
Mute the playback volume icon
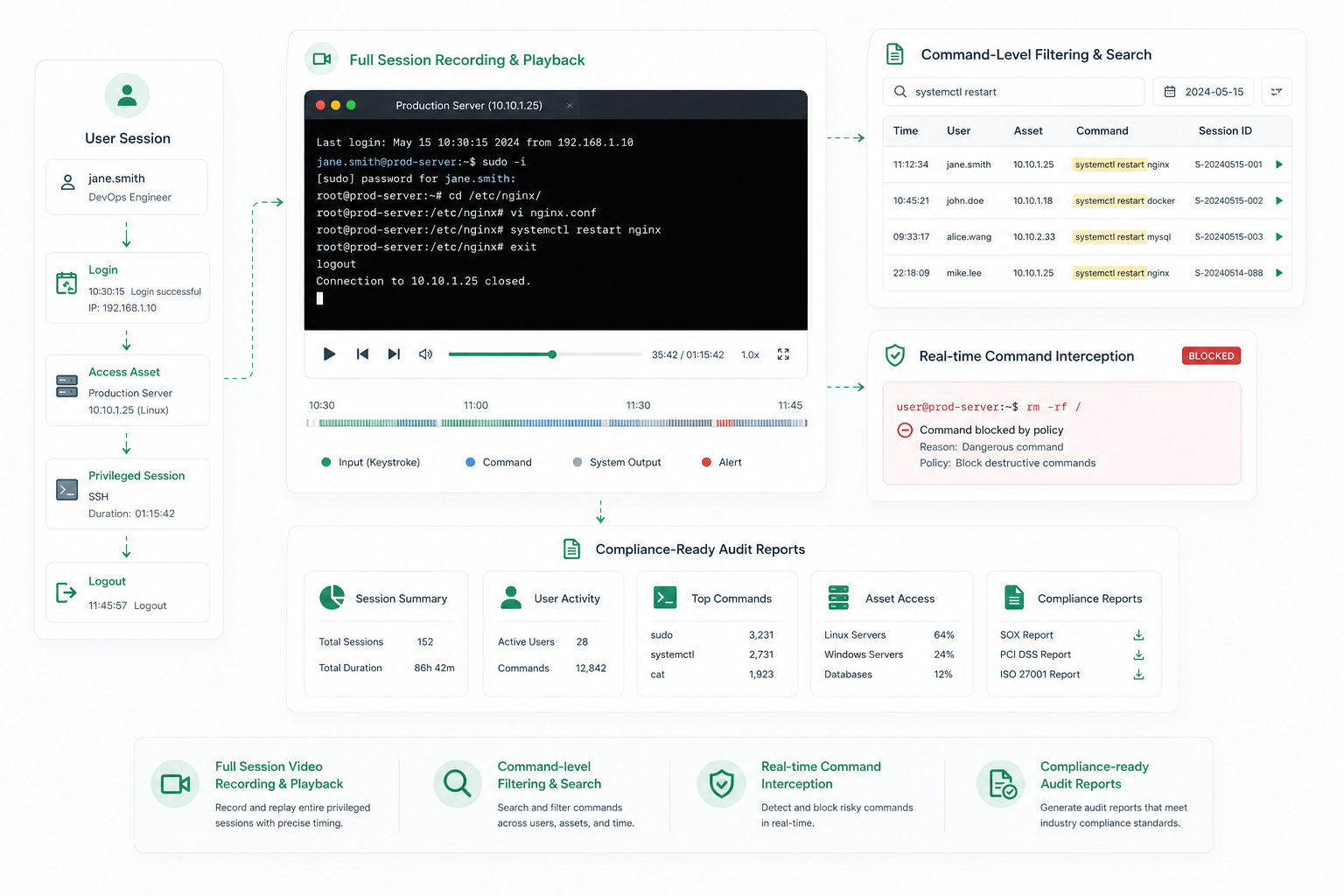425,354
